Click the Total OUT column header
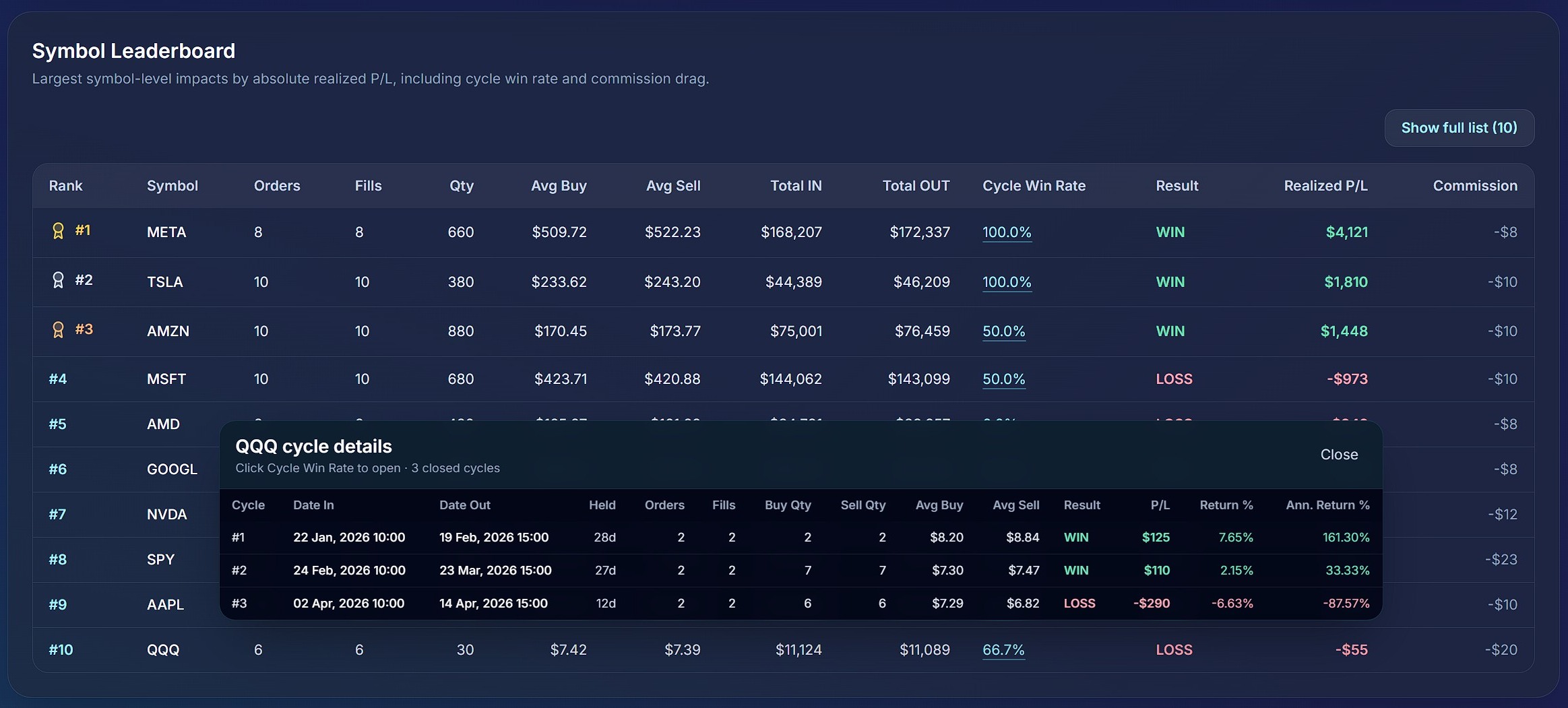Screen dimensions: 1568x708 tap(916, 186)
